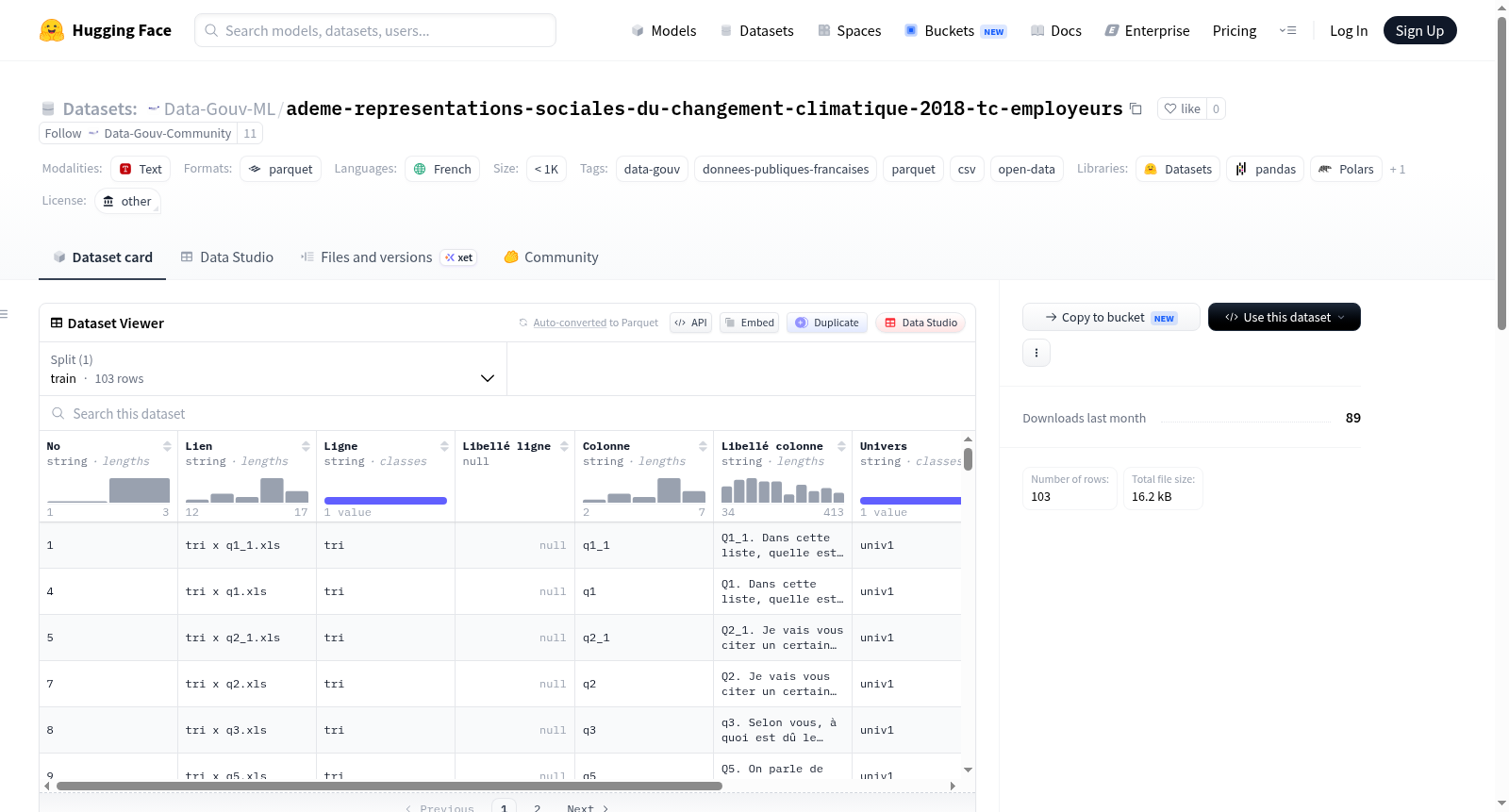Click the Lien column lengths histogram
Screen dimensions: 1509x812
tap(247, 490)
